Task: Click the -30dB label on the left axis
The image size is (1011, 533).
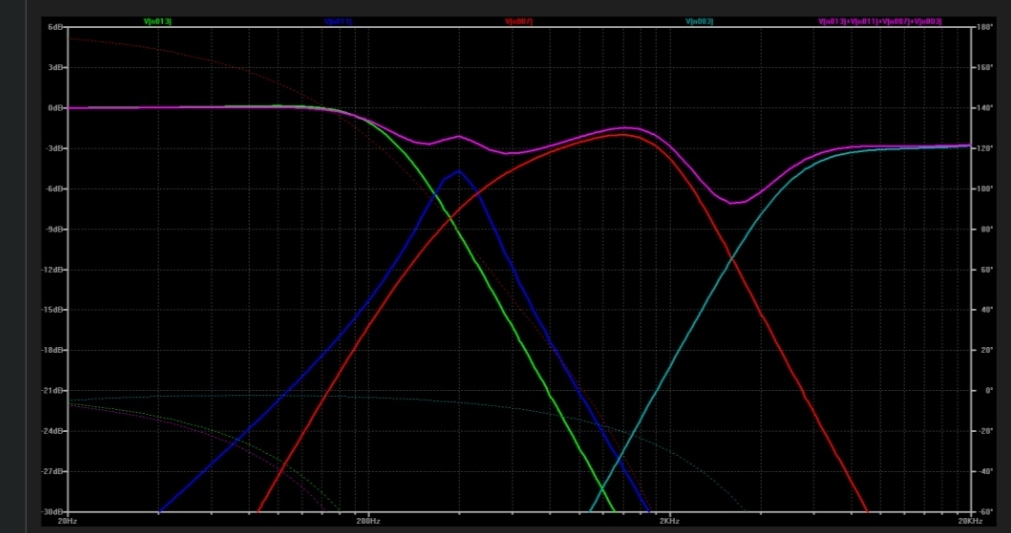Action: (x=53, y=512)
